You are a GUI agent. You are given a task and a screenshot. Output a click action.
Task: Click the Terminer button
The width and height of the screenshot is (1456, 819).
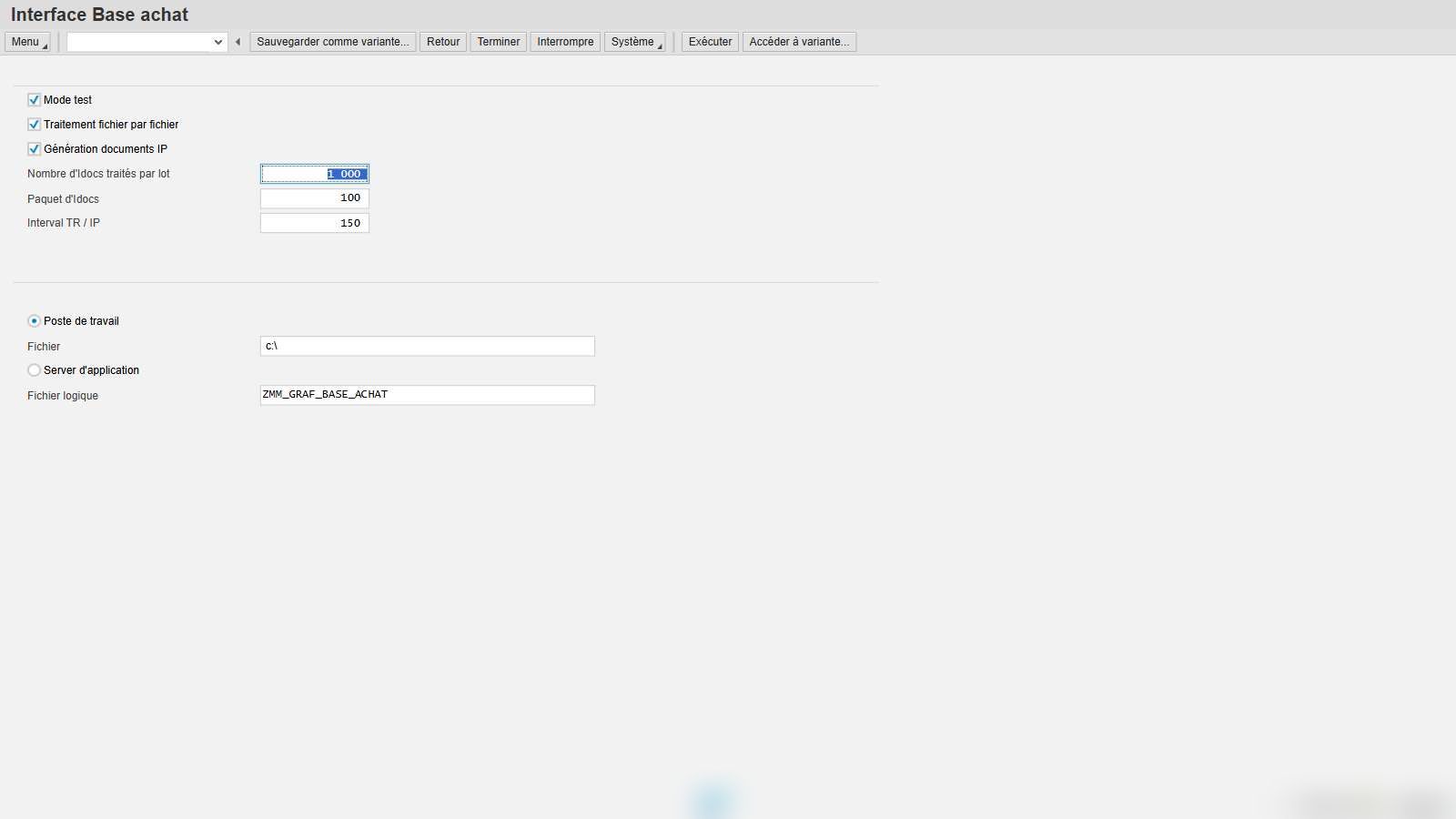point(499,42)
